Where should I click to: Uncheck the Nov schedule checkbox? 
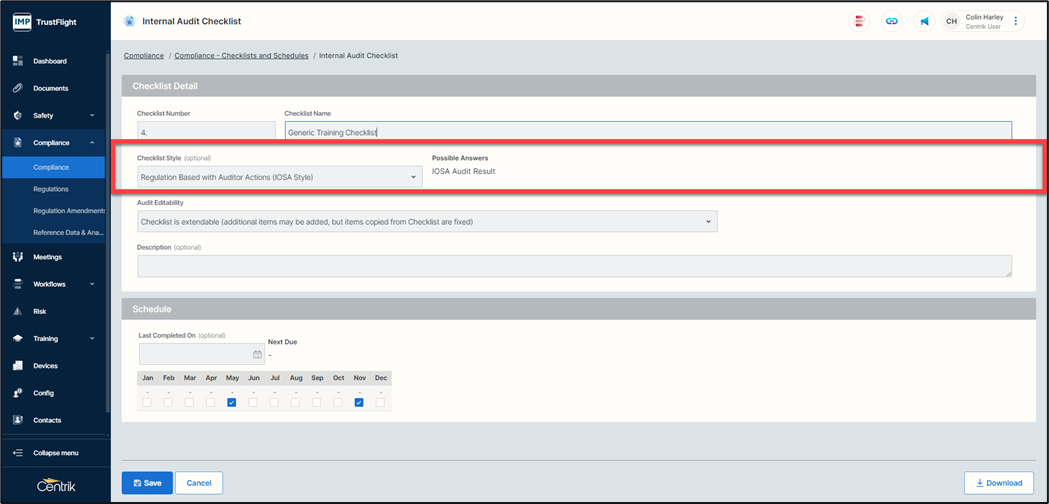359,402
